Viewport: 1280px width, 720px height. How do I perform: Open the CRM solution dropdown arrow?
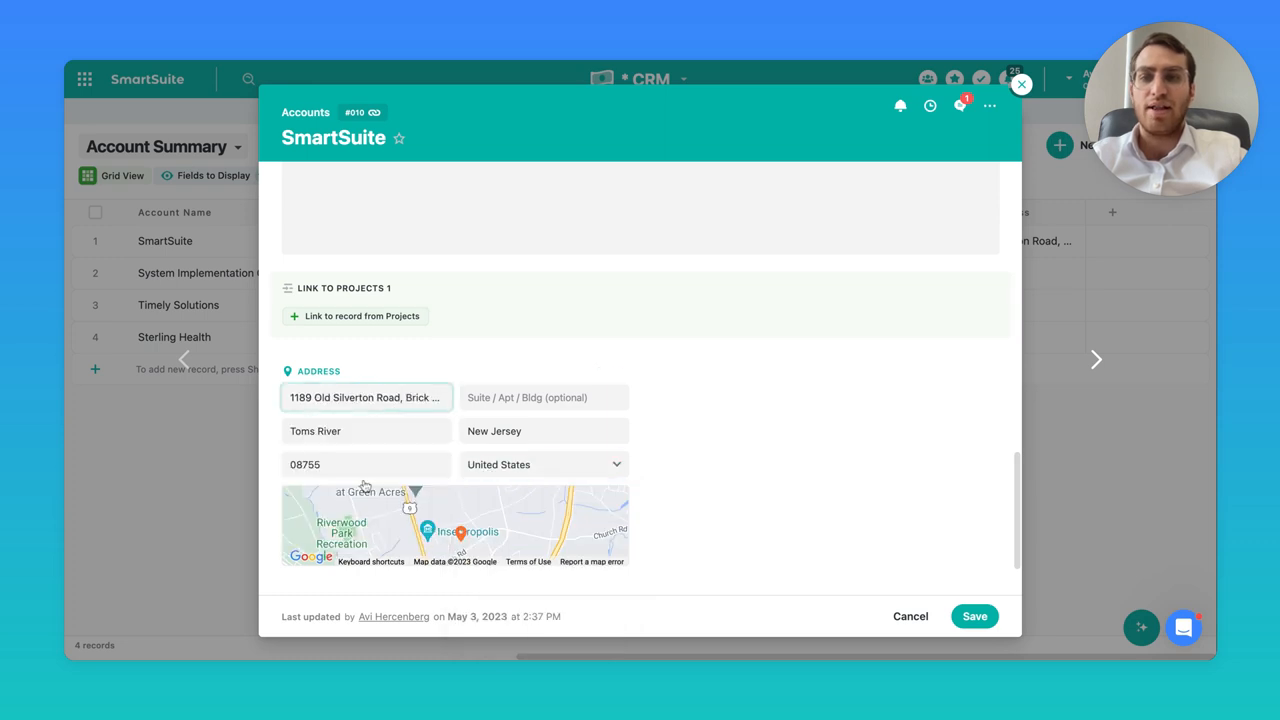[684, 79]
